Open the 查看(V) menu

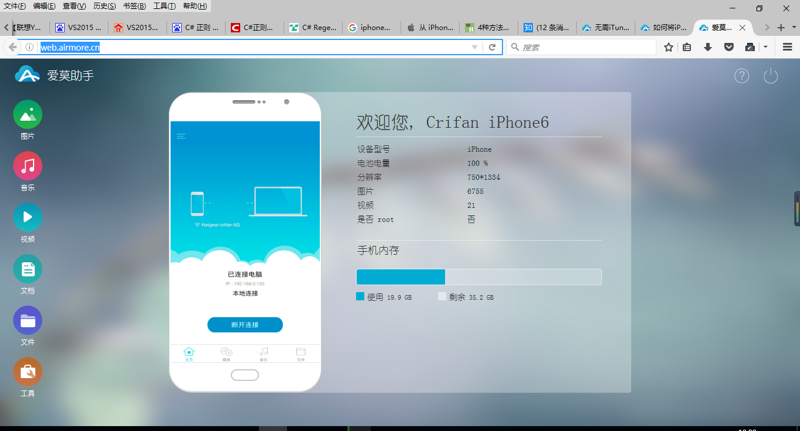pyautogui.click(x=74, y=6)
